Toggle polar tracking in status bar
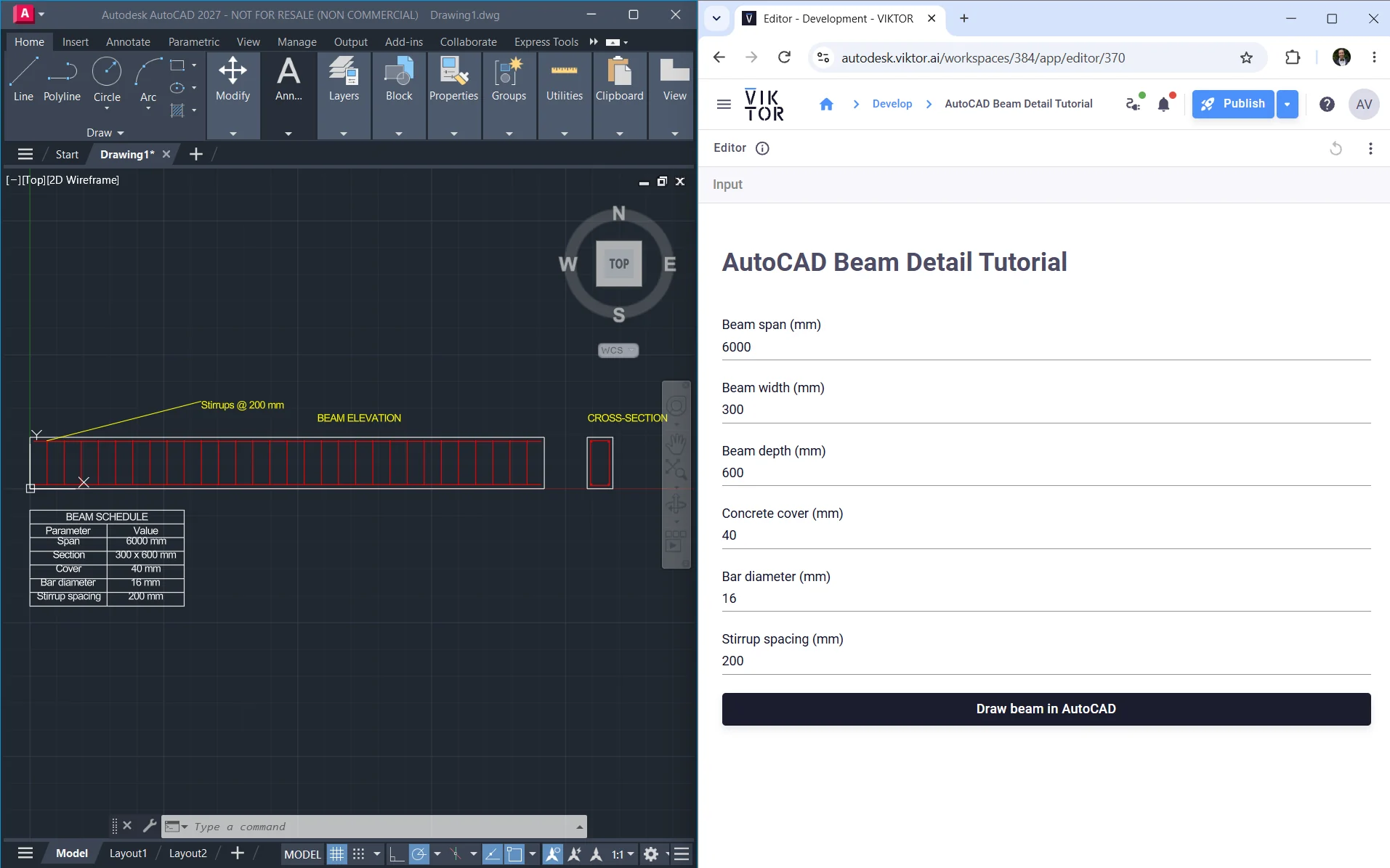This screenshot has height=868, width=1390. tap(419, 853)
